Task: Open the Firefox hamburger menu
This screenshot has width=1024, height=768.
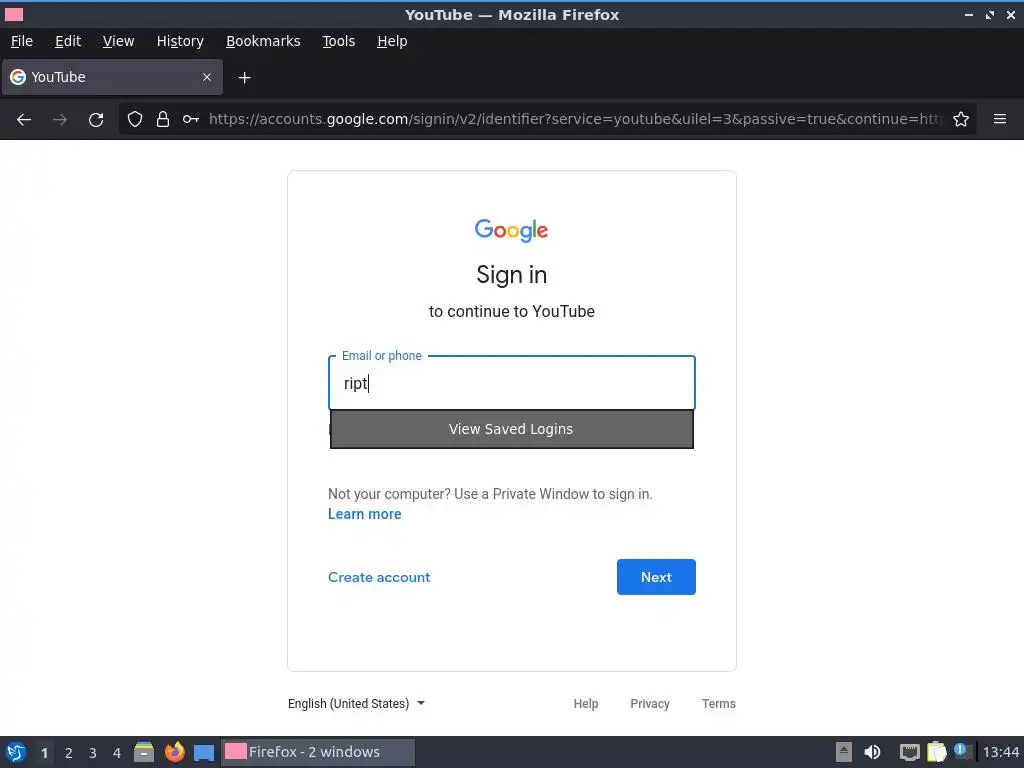Action: 1000,119
